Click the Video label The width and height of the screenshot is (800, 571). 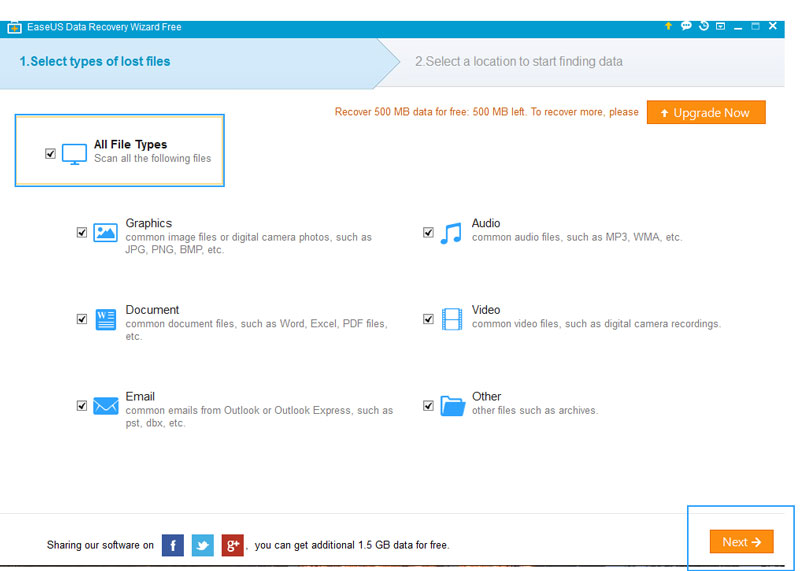click(486, 310)
